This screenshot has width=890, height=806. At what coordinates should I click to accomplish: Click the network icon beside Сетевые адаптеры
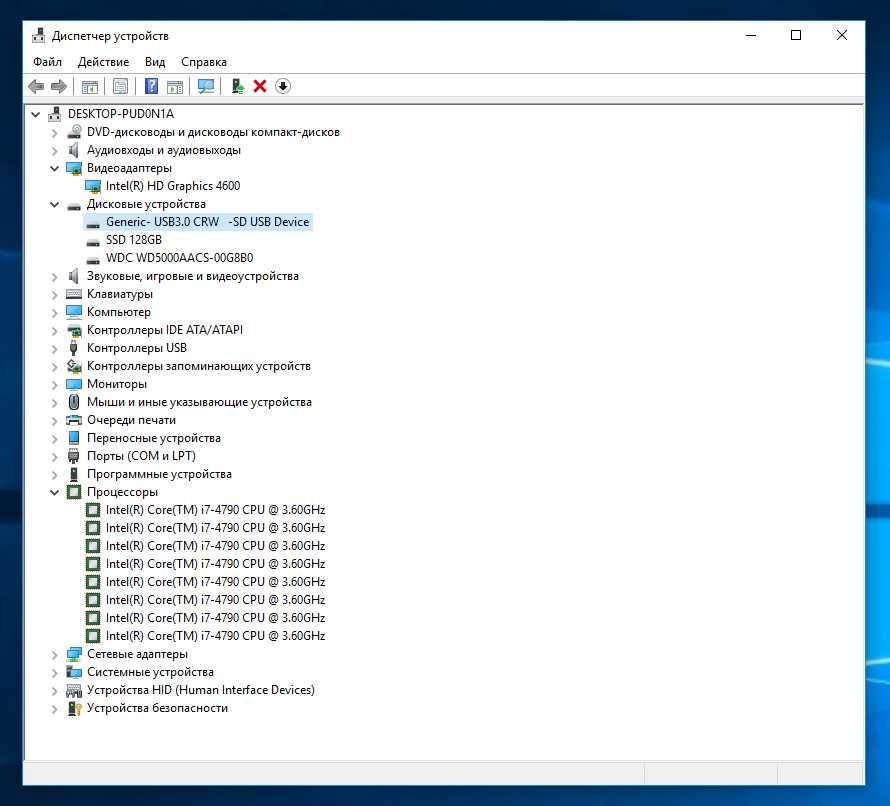coord(74,654)
